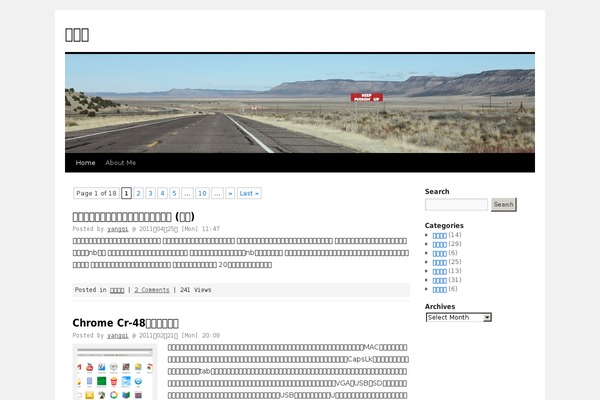Open the Select Month archives dropdown
The width and height of the screenshot is (600, 400).
[458, 317]
